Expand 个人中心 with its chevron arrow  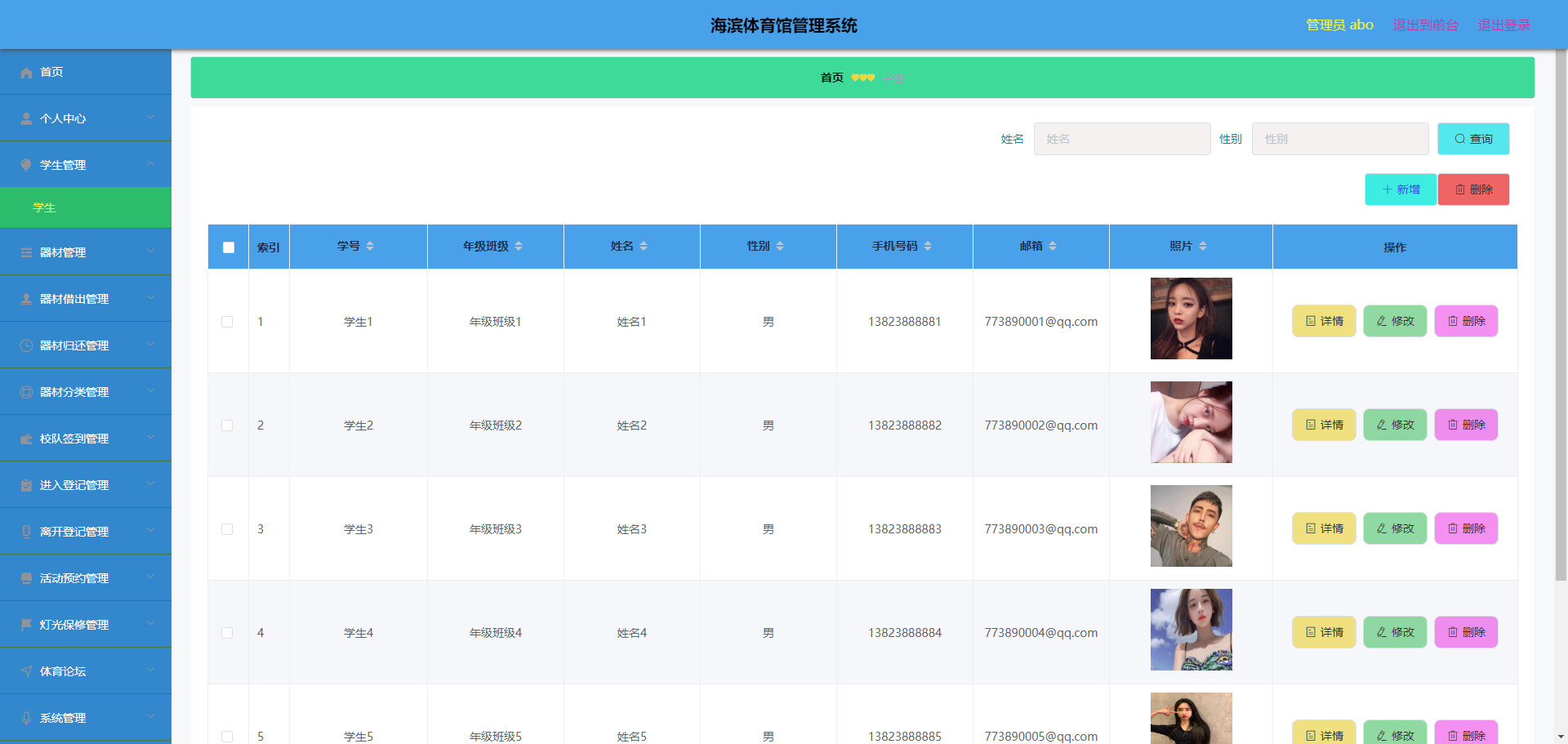point(151,118)
